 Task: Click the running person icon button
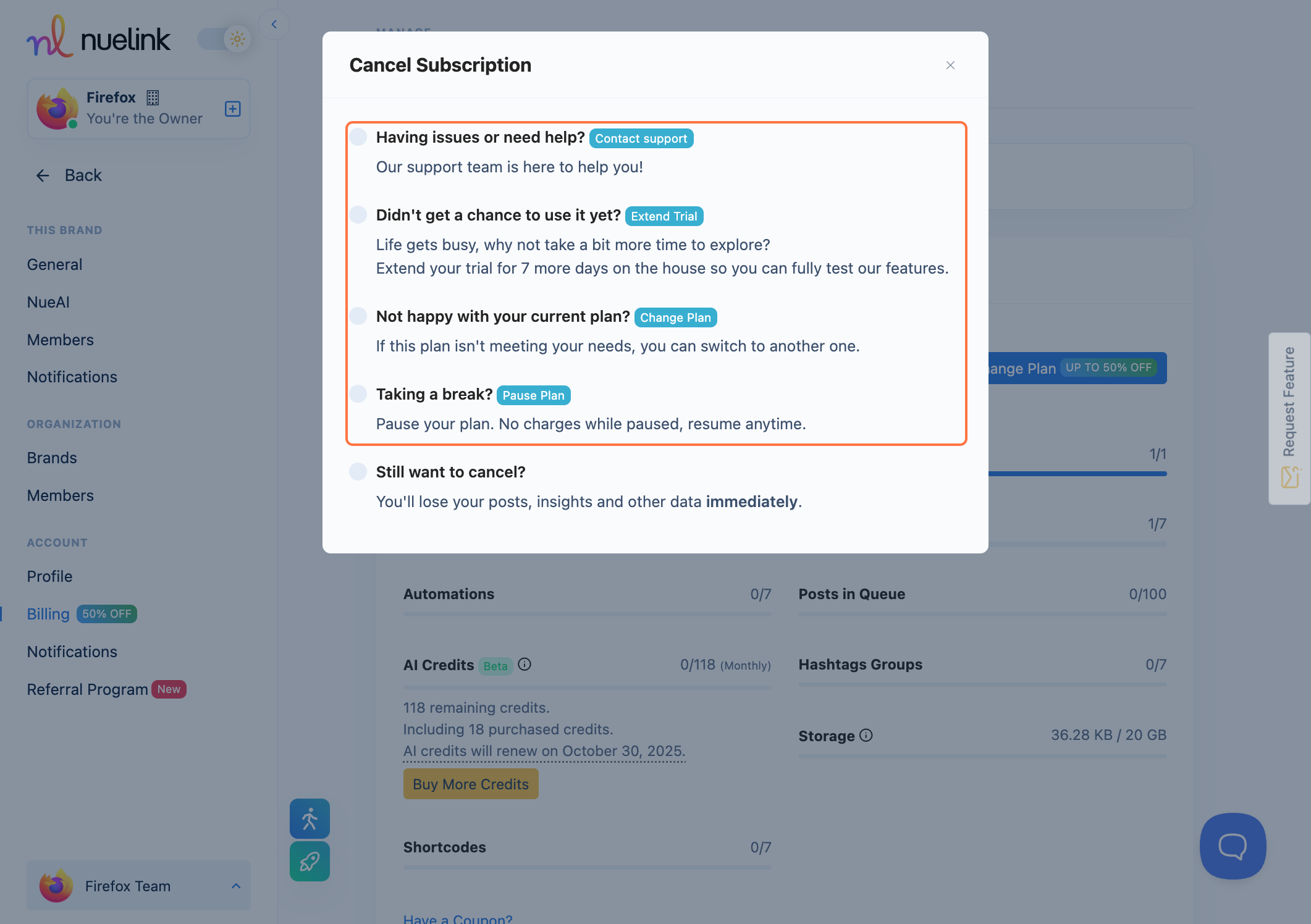[x=310, y=818]
